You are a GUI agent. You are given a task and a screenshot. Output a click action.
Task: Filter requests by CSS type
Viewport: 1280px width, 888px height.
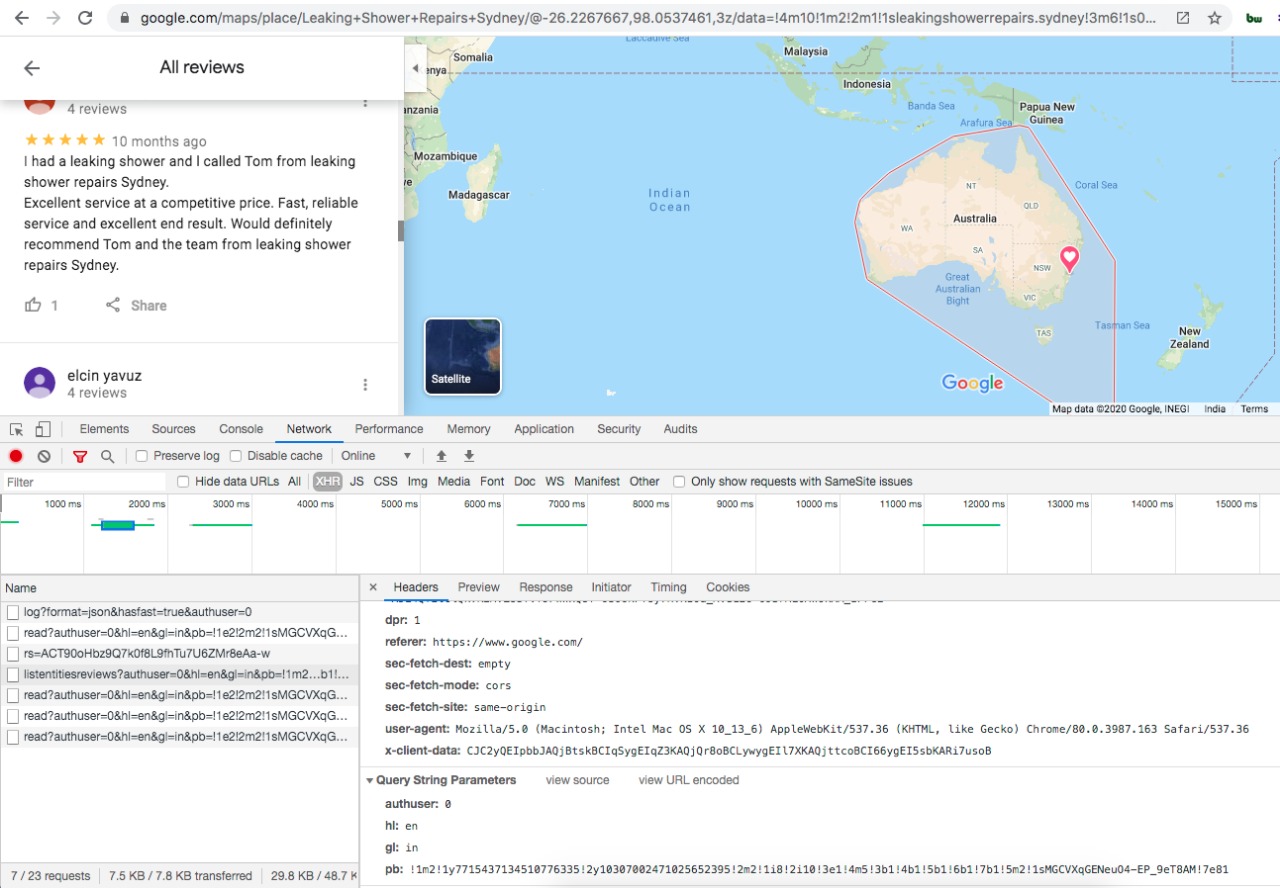[x=385, y=482]
